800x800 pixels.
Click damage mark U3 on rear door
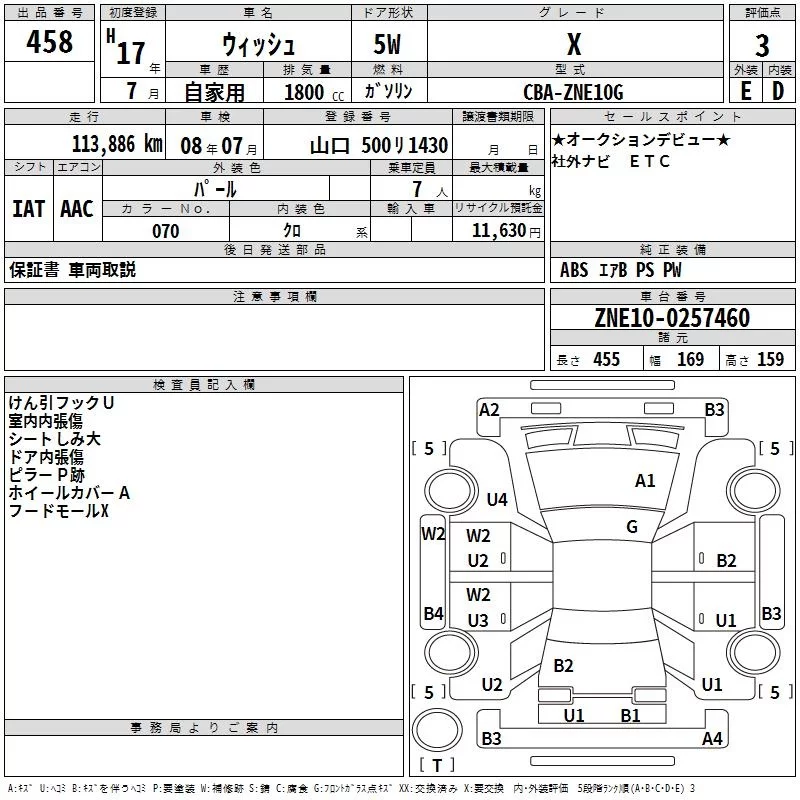pos(478,620)
